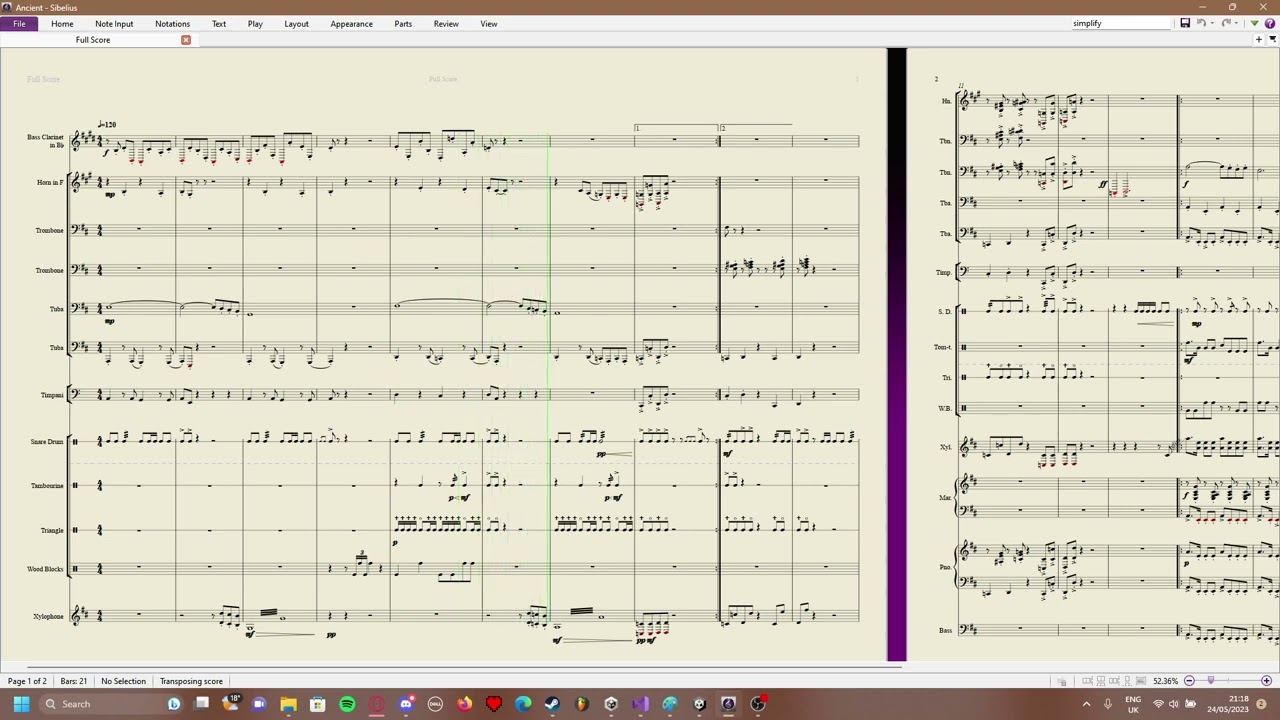1280x720 pixels.
Task: Select spreads horizontally page view icon
Action: point(1087,681)
